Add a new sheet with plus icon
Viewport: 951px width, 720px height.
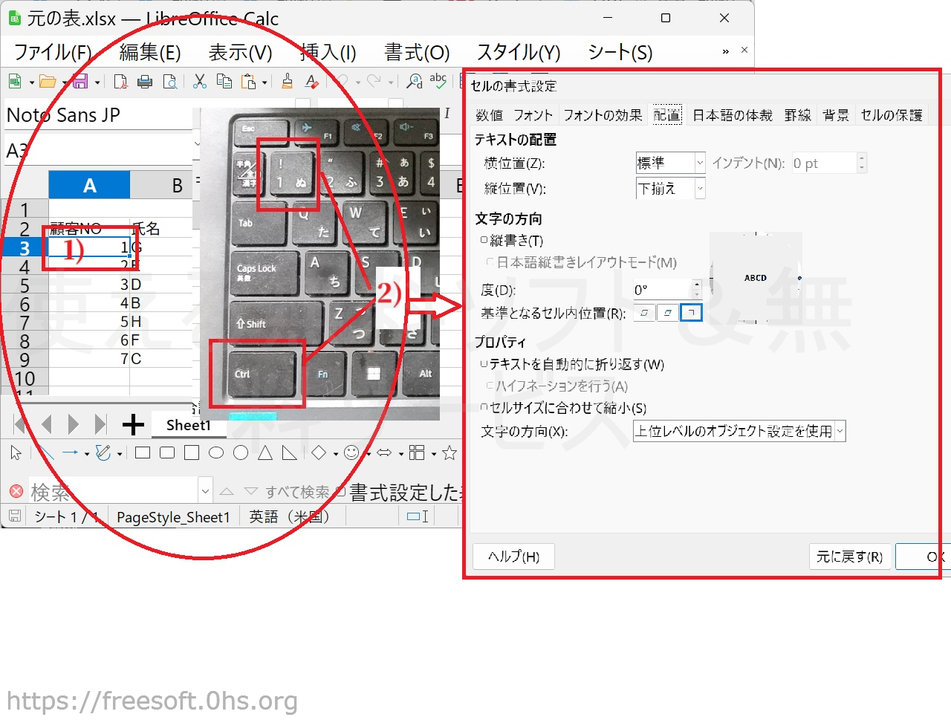(132, 425)
